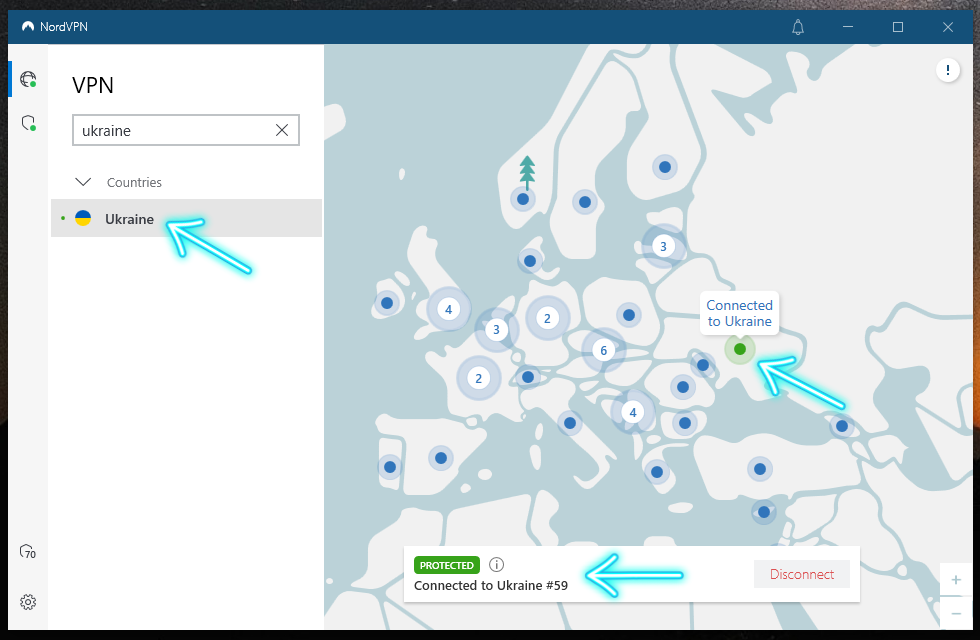Click the 'Connected to Ukraine #59' status text
Image resolution: width=980 pixels, height=640 pixels.
pos(491,586)
